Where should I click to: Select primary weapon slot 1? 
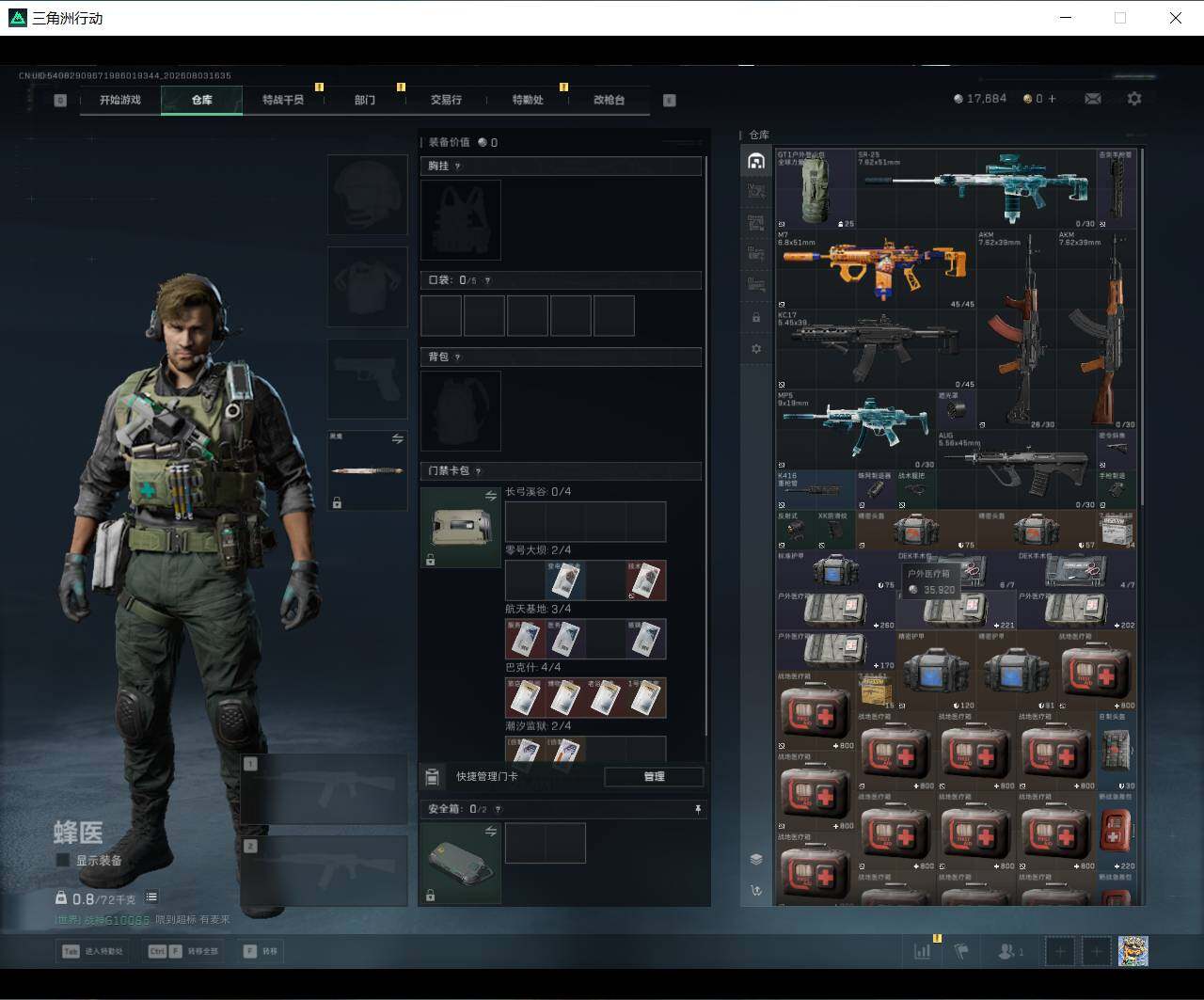(325, 788)
